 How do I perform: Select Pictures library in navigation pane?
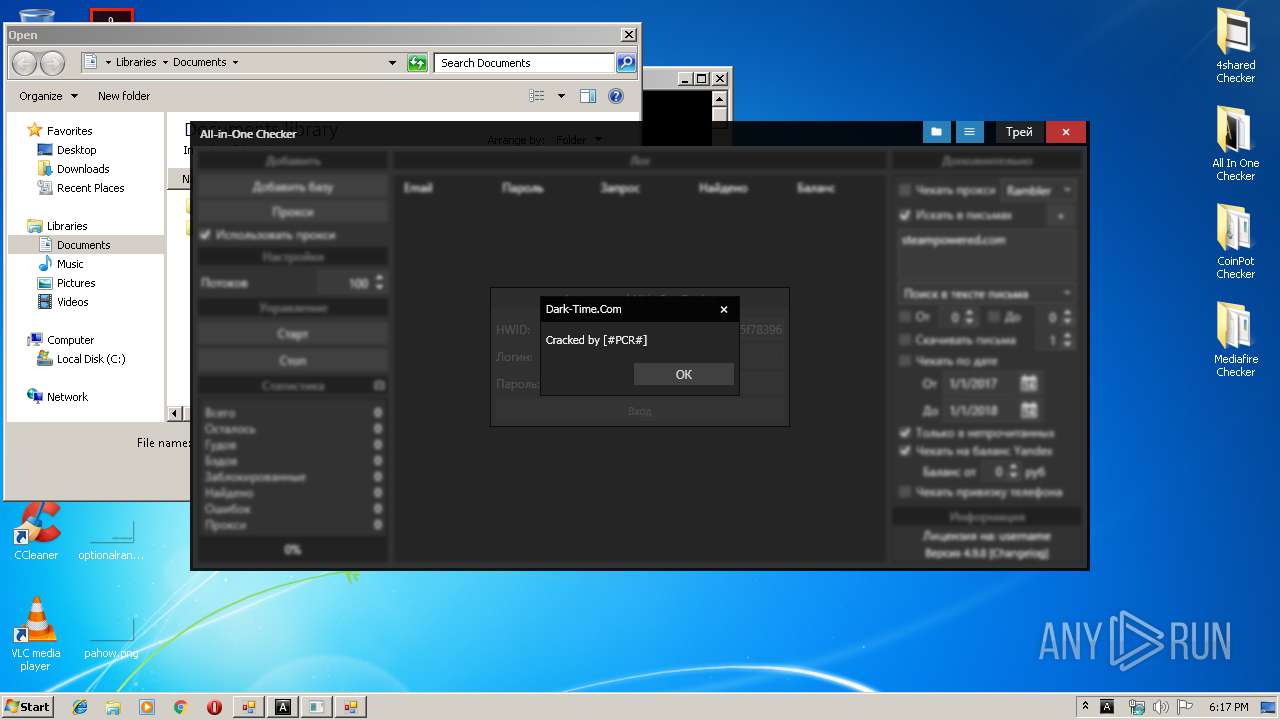click(76, 283)
